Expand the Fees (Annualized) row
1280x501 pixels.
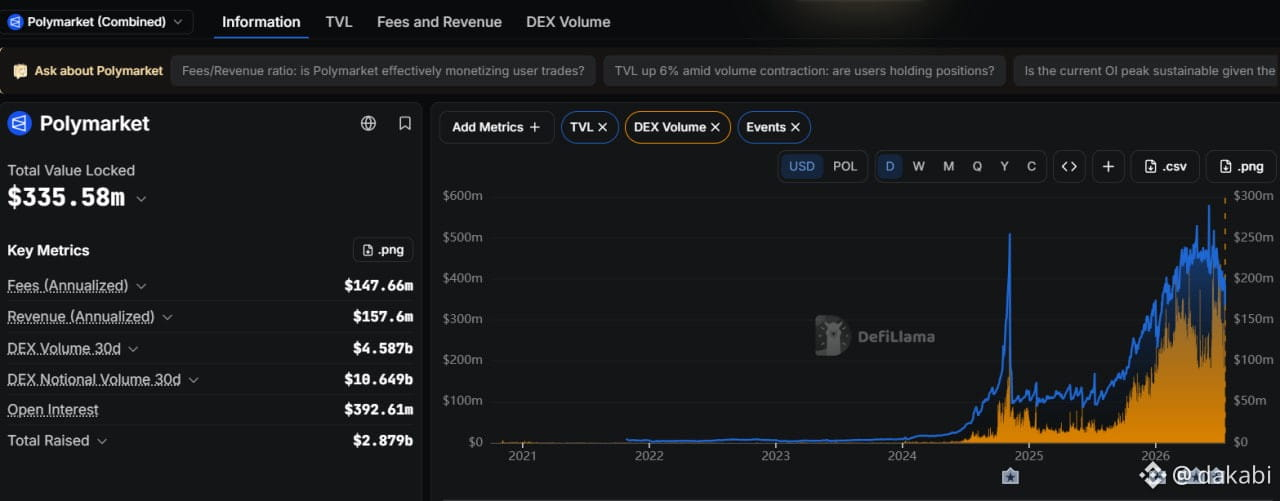click(x=141, y=286)
